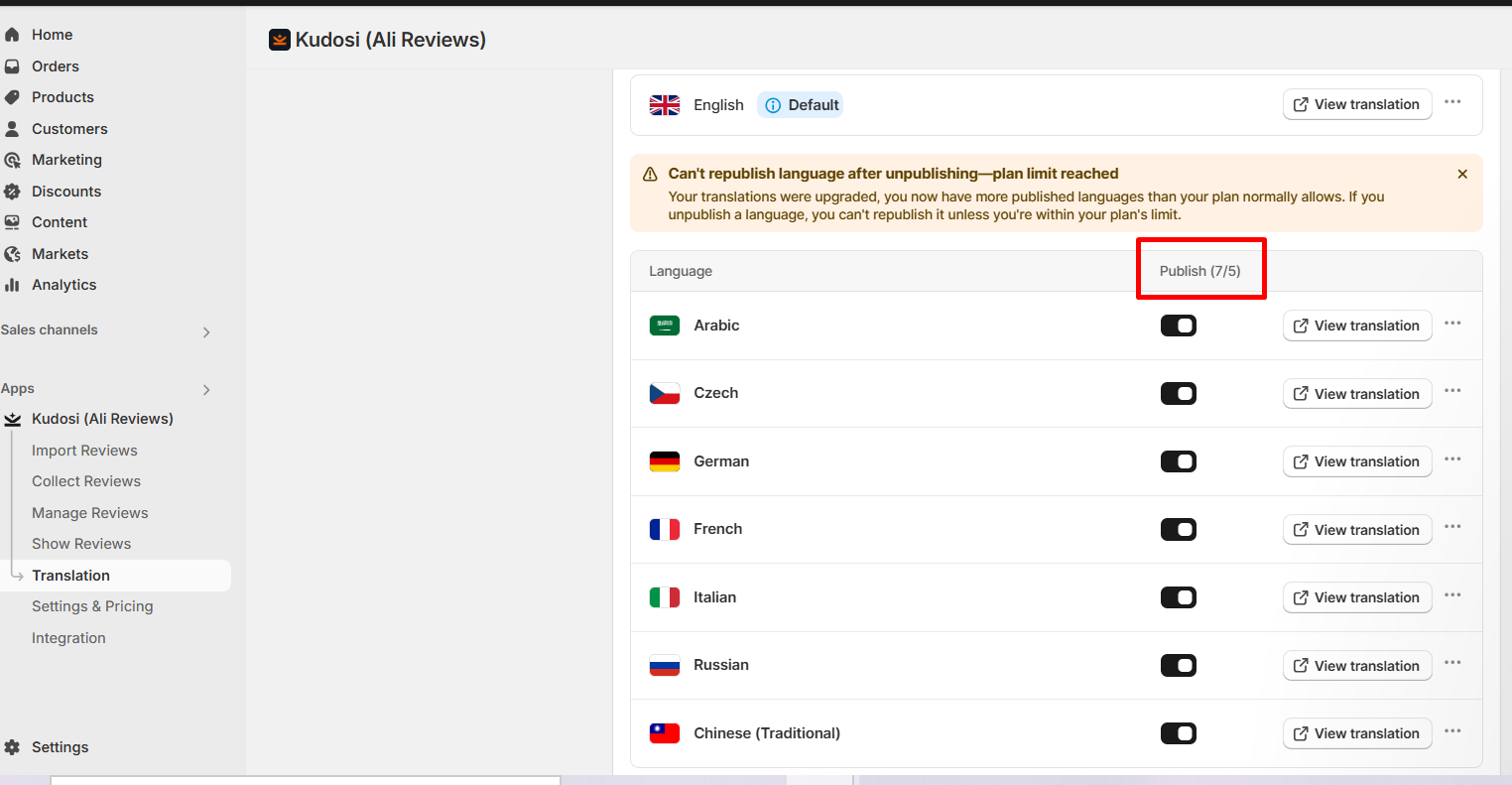Click the Orders inbox icon
The image size is (1512, 785).
[x=12, y=66]
